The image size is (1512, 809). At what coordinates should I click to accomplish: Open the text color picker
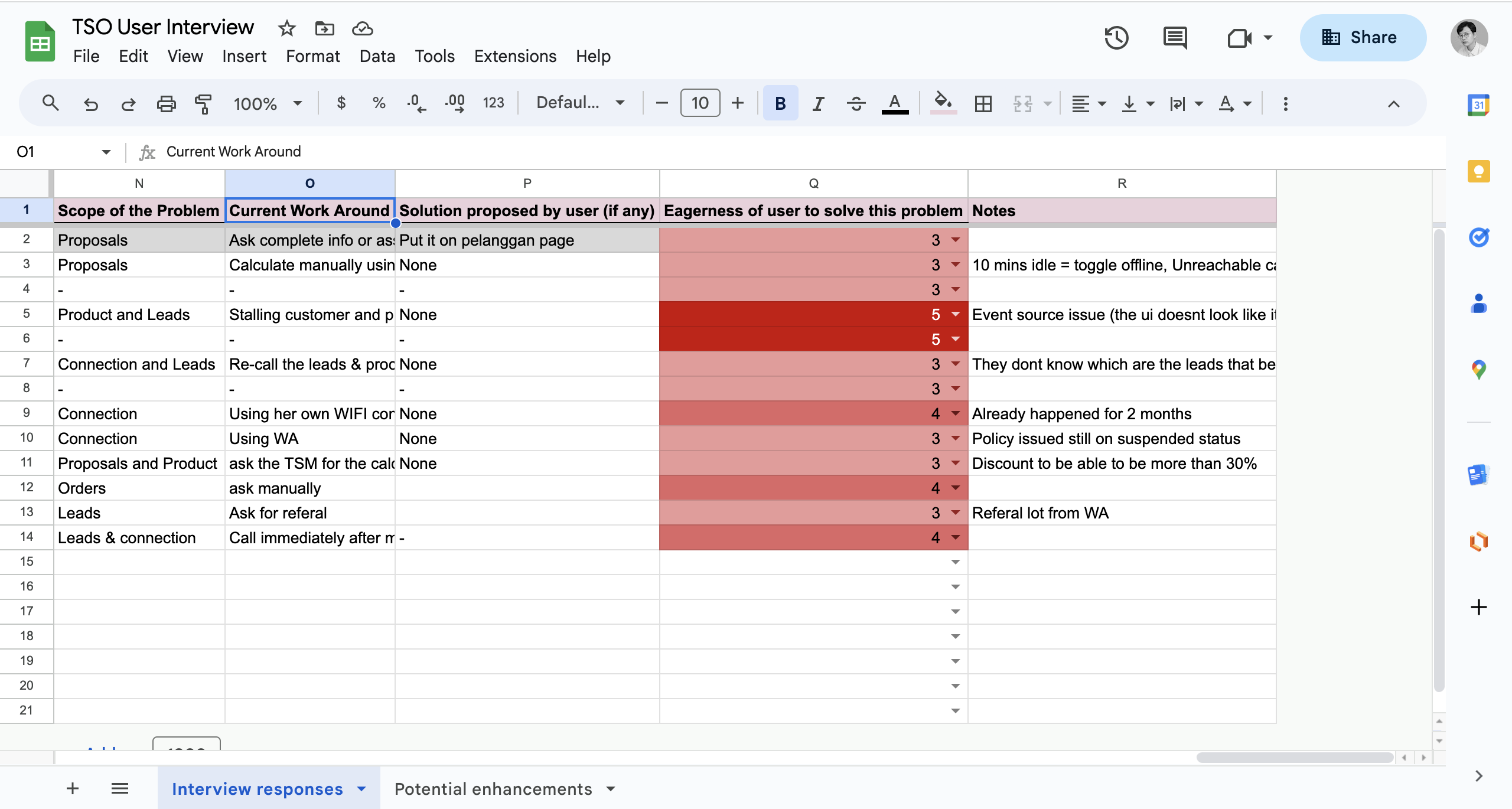895,104
